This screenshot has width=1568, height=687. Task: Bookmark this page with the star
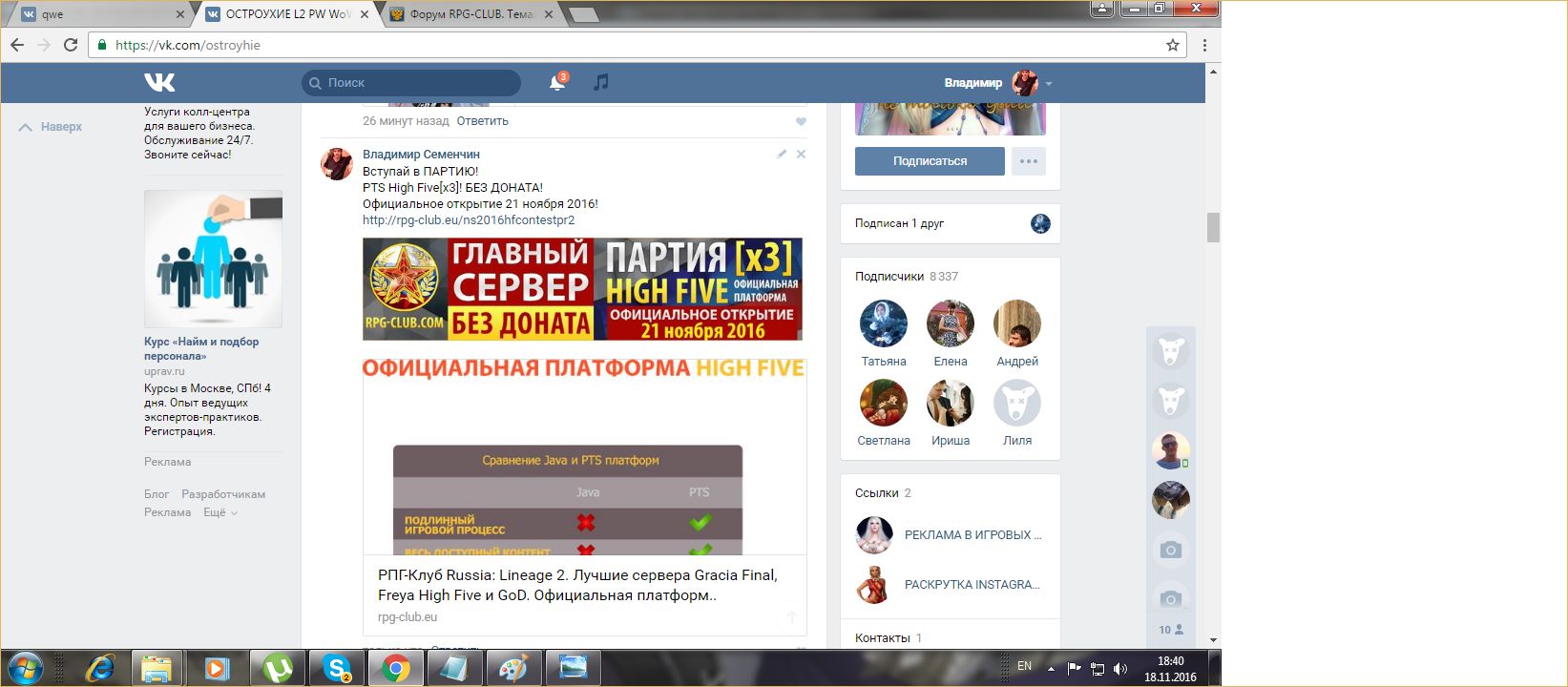(x=1173, y=45)
